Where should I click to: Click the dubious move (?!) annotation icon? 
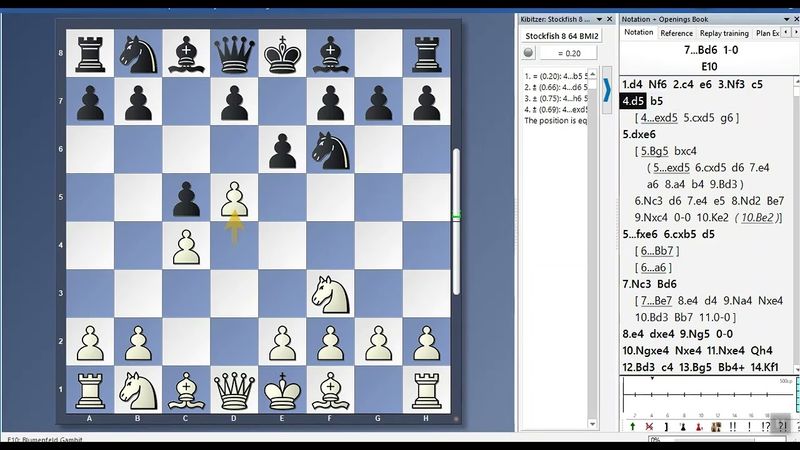click(783, 427)
